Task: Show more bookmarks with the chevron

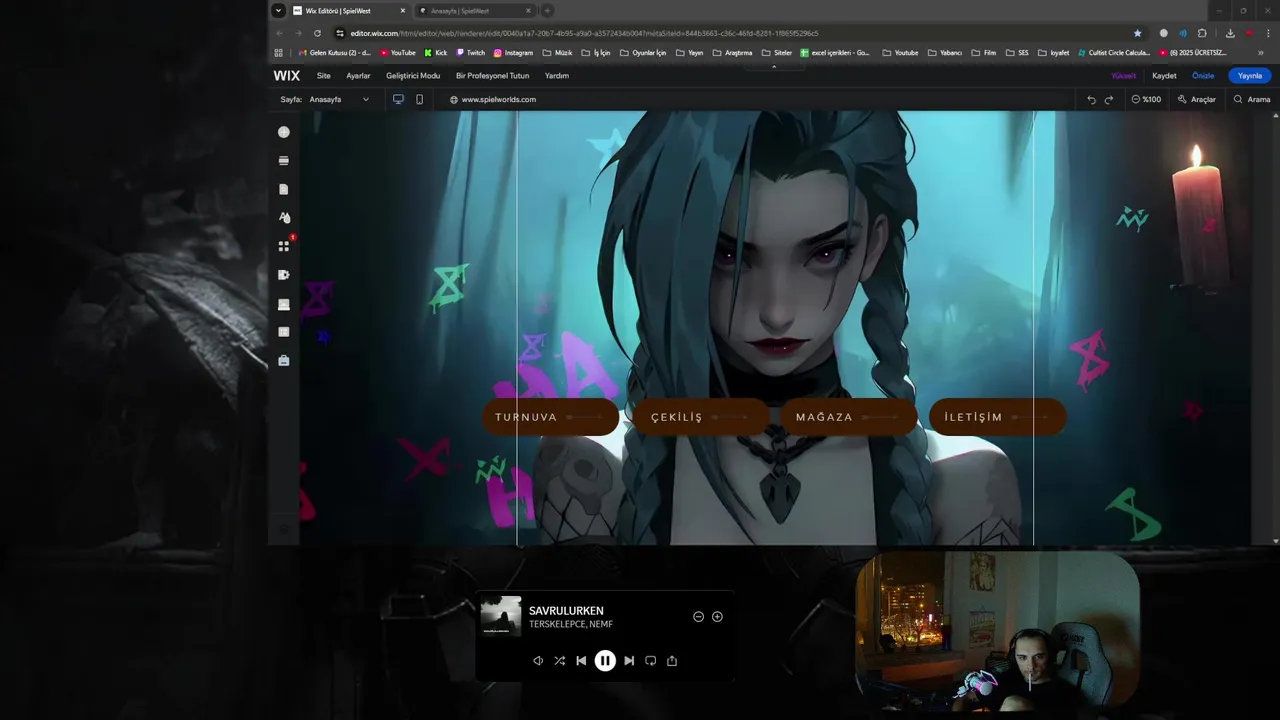Action: pos(1260,53)
